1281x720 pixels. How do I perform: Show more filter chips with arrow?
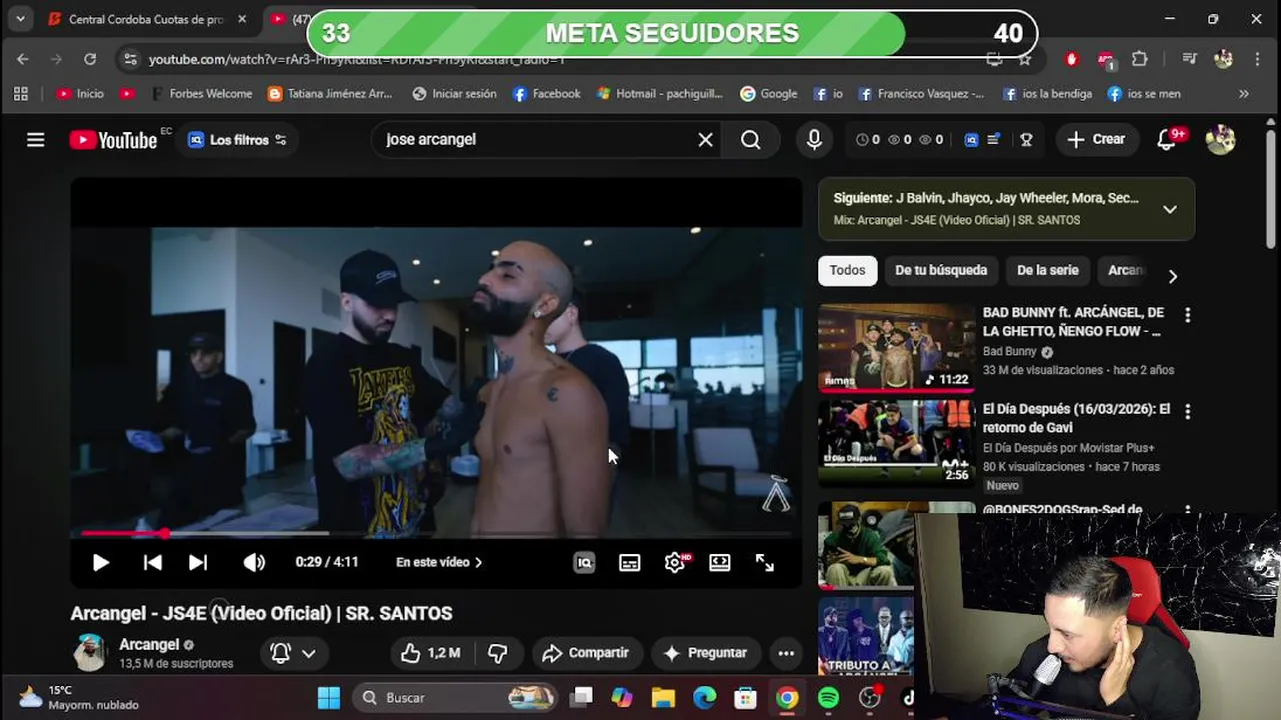(x=1173, y=276)
